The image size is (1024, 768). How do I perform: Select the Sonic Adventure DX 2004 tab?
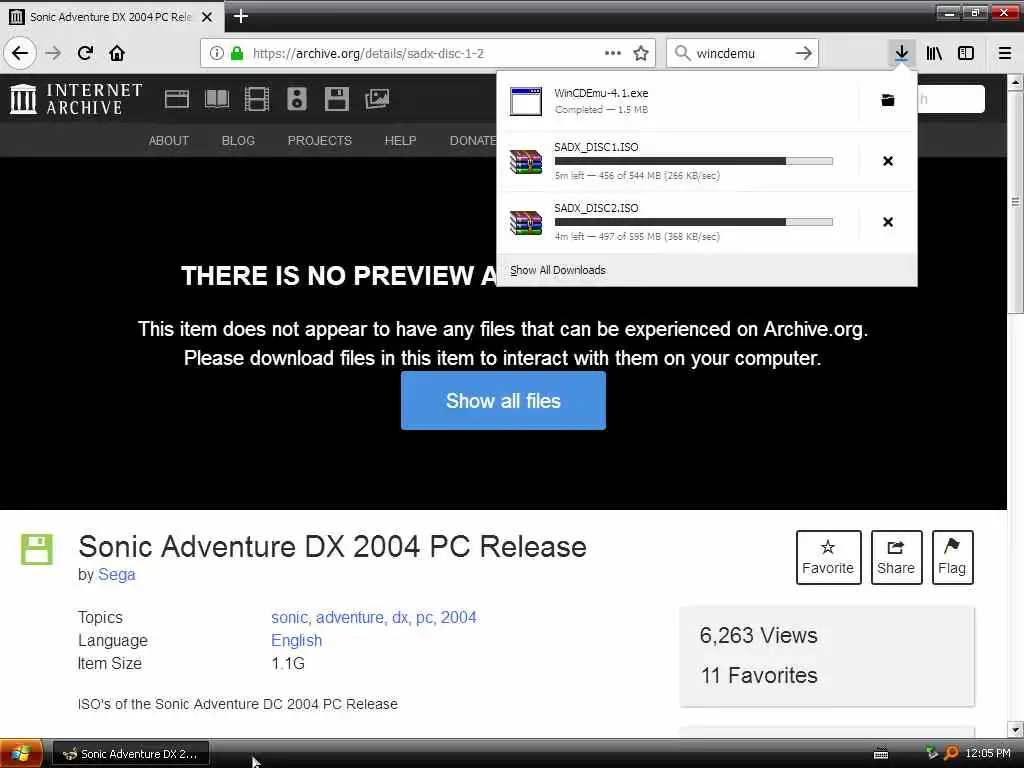(x=112, y=17)
